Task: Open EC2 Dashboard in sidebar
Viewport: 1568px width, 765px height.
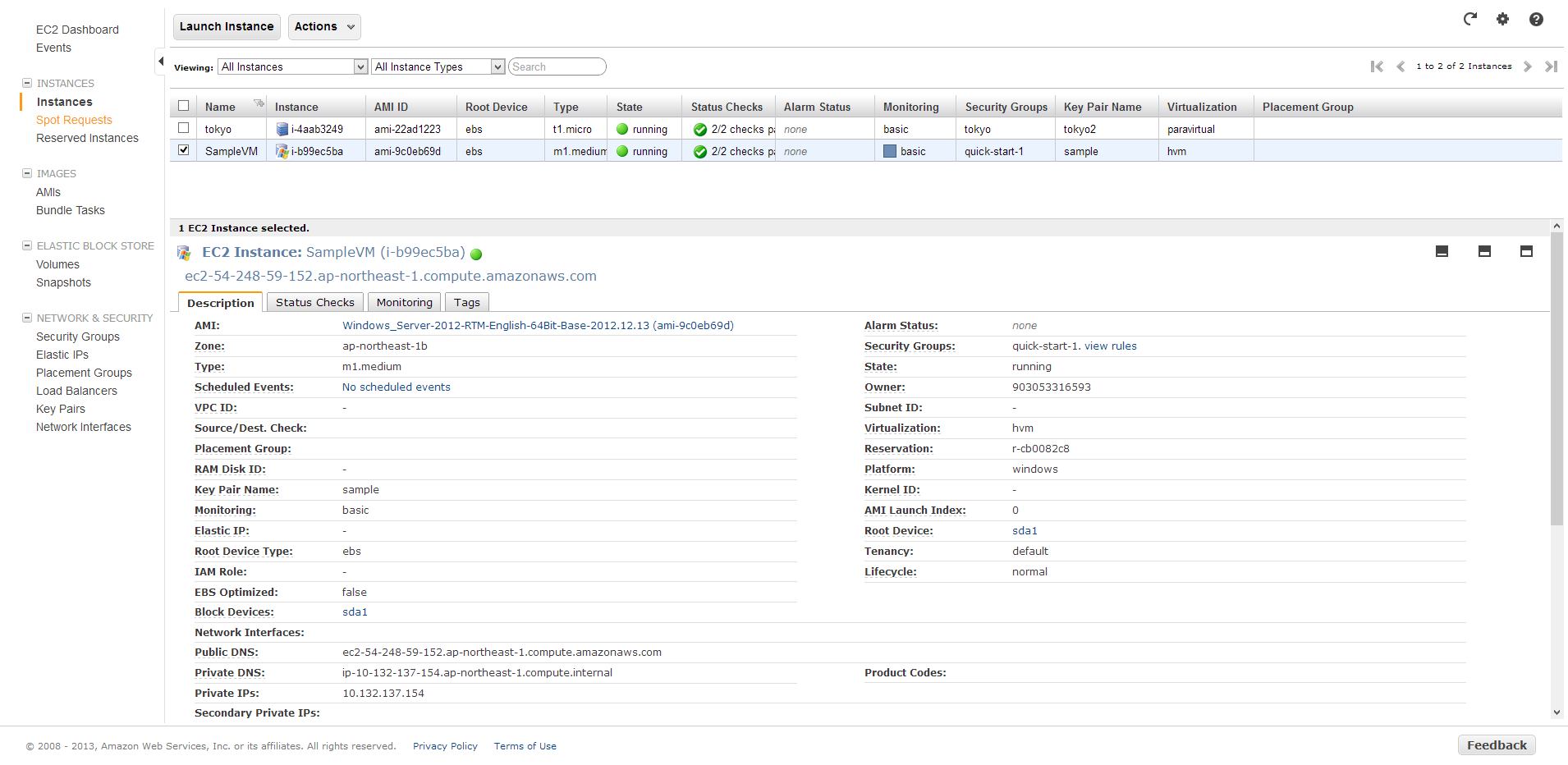Action: pyautogui.click(x=77, y=30)
